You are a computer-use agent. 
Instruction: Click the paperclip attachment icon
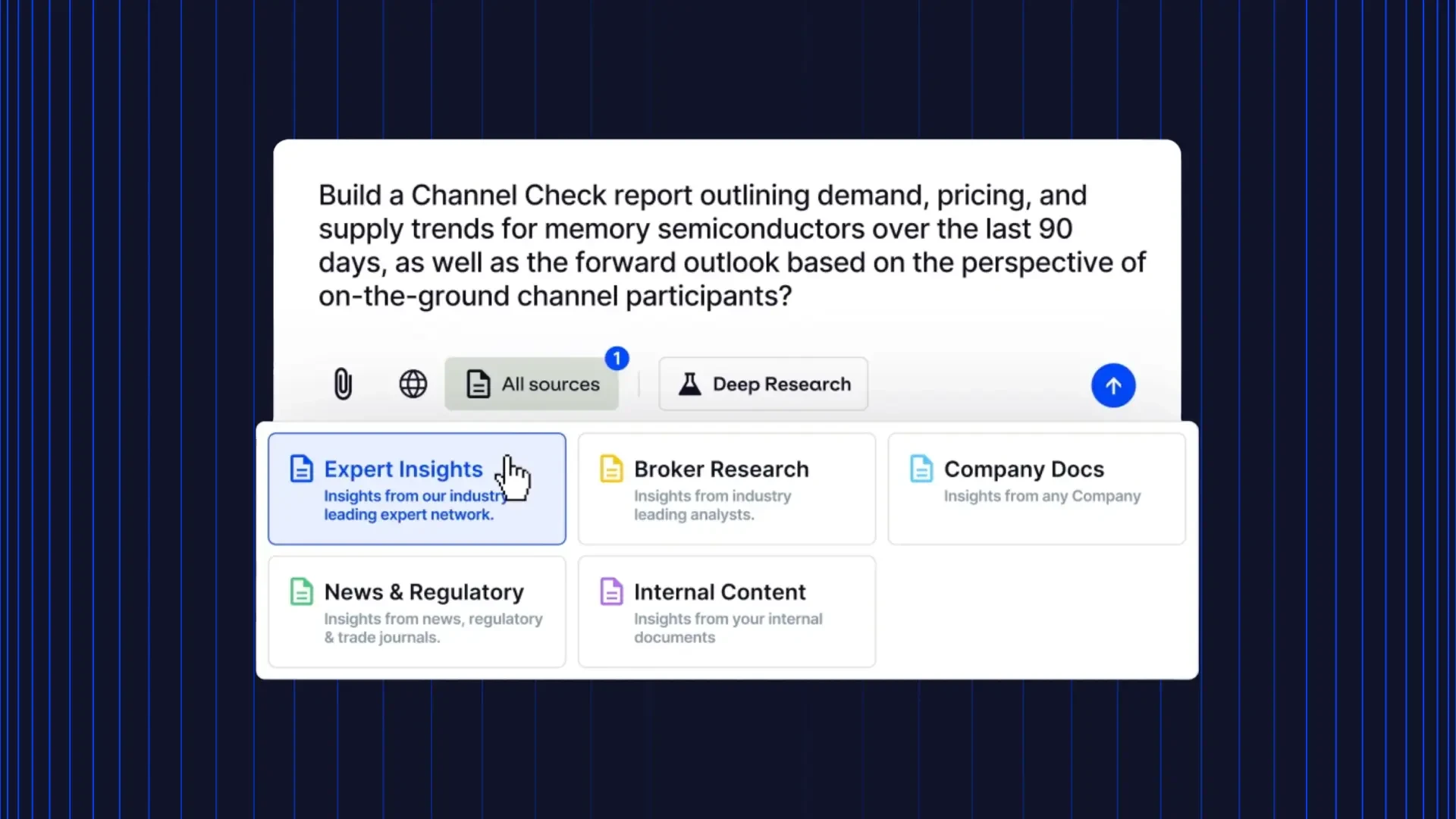(343, 384)
